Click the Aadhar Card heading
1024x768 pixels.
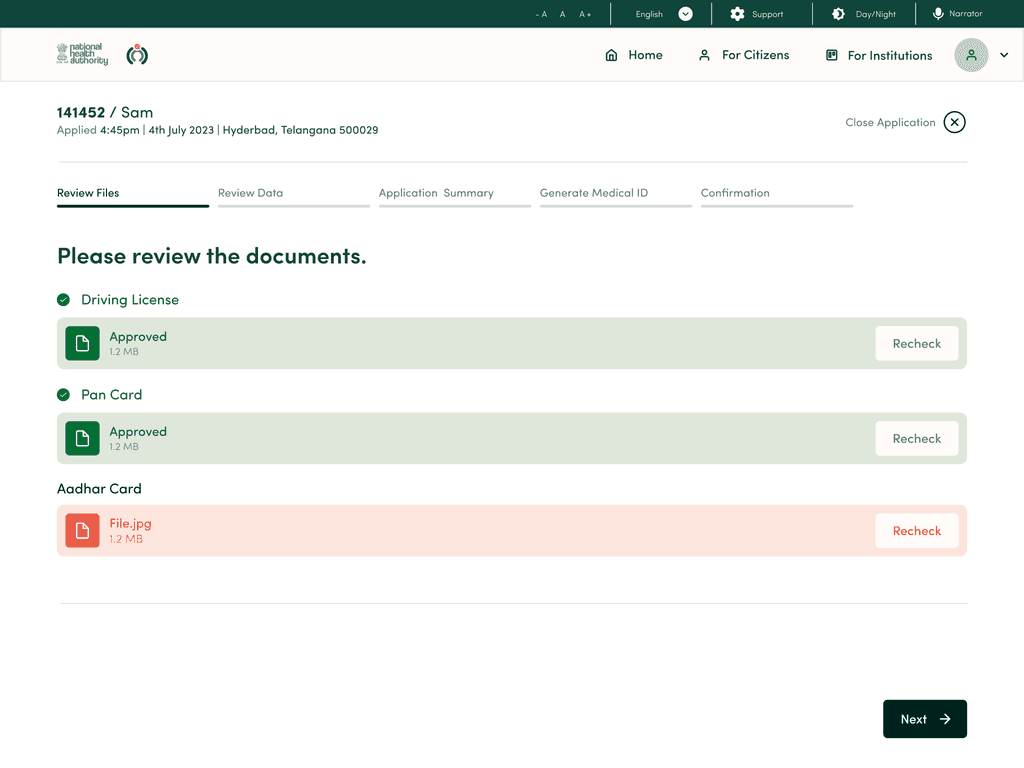click(99, 488)
